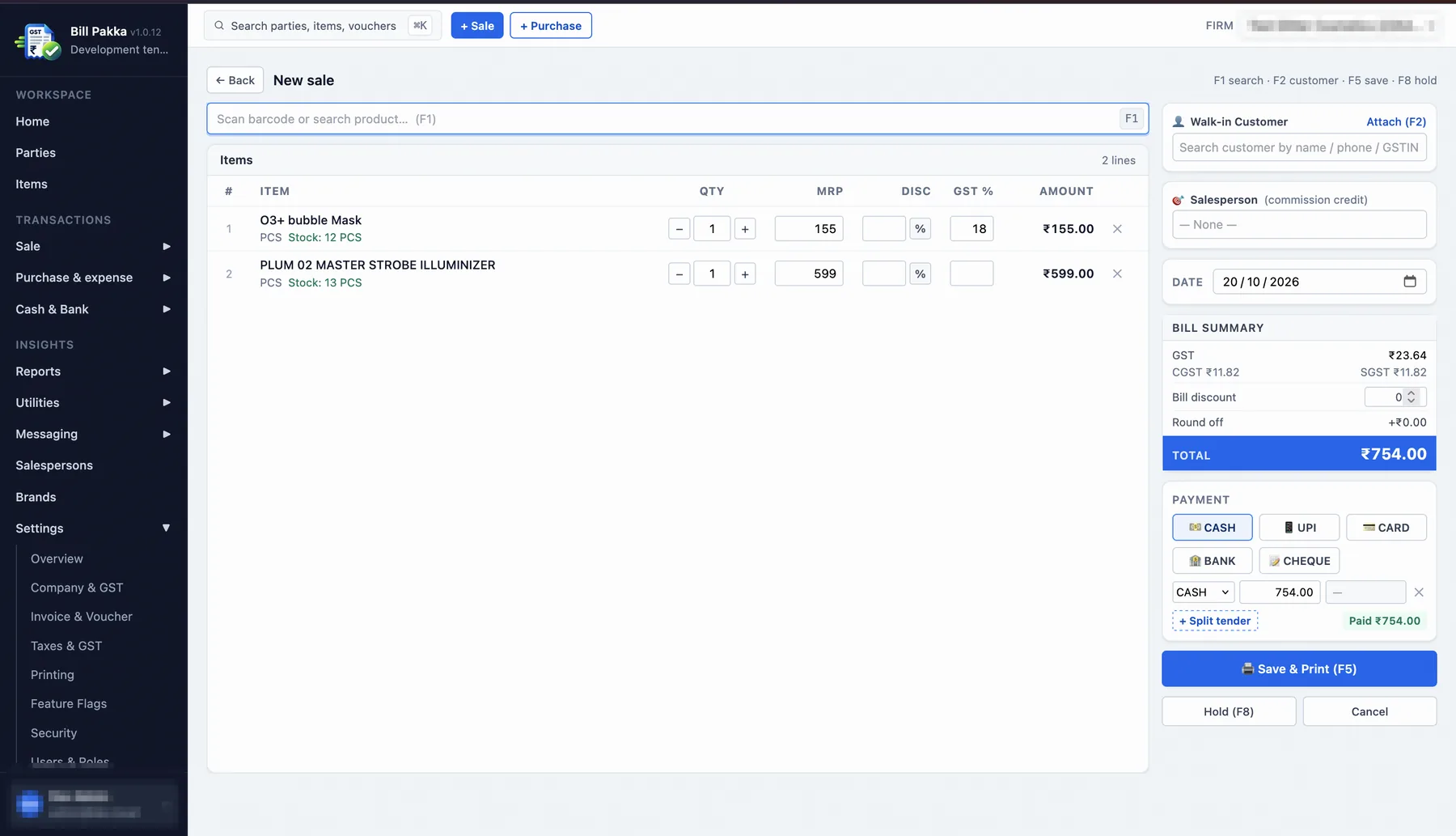
Task: Focus the barcode or product search field
Action: pos(678,119)
